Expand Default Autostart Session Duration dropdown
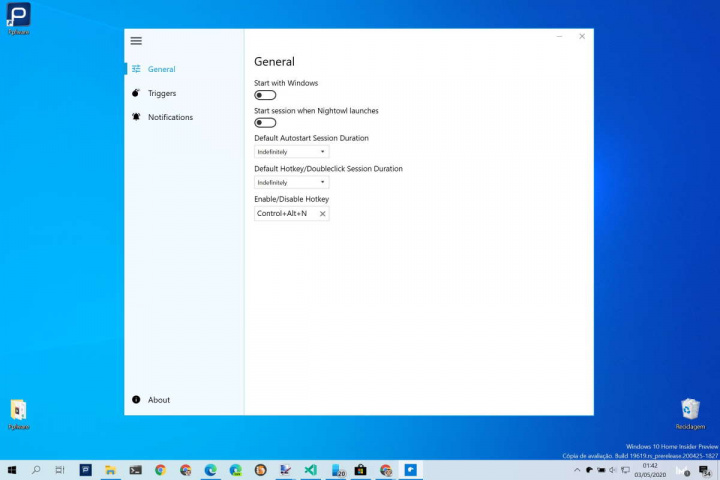Viewport: 720px width, 480px height. [291, 152]
